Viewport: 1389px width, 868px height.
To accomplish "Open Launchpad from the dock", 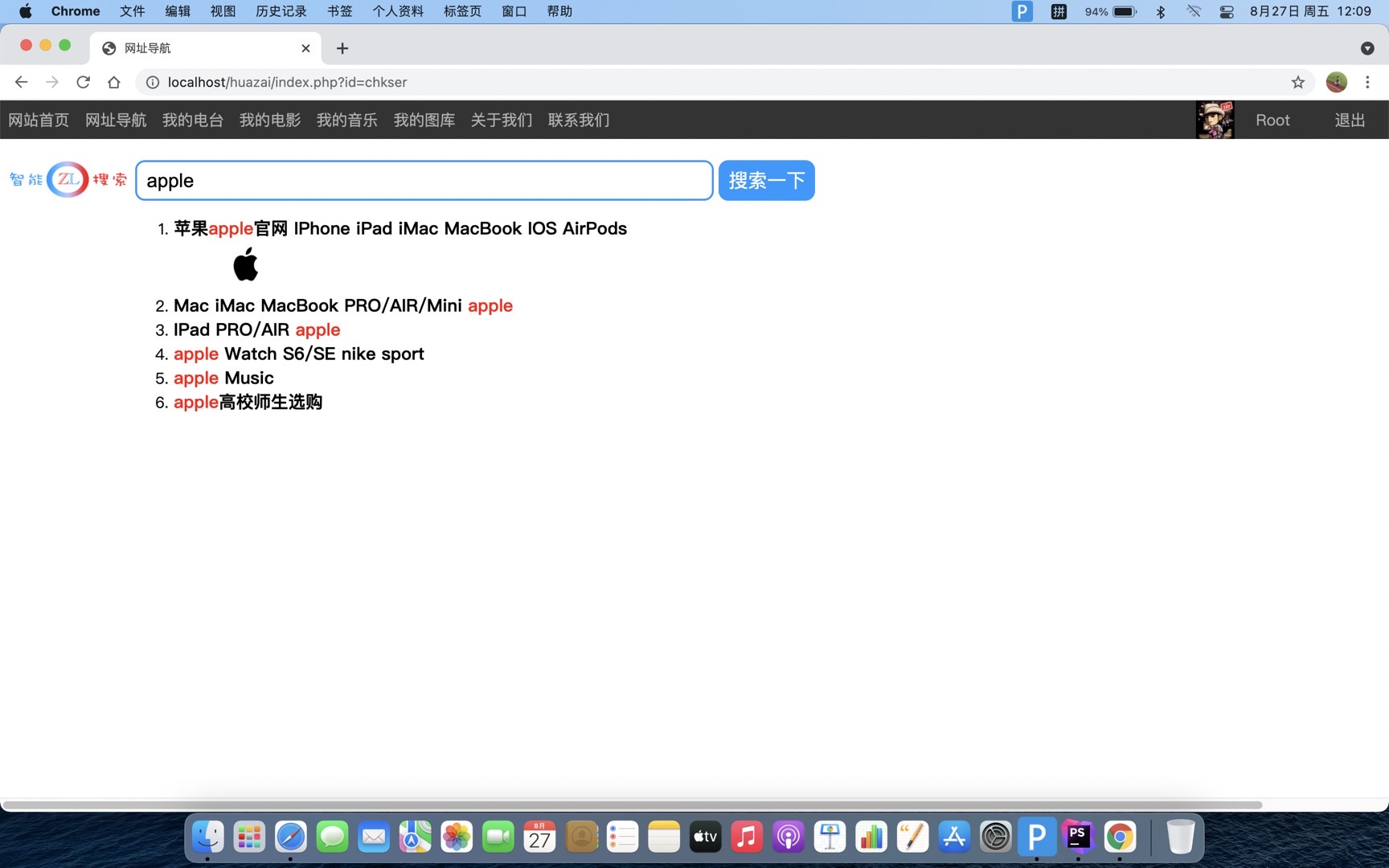I will click(249, 837).
